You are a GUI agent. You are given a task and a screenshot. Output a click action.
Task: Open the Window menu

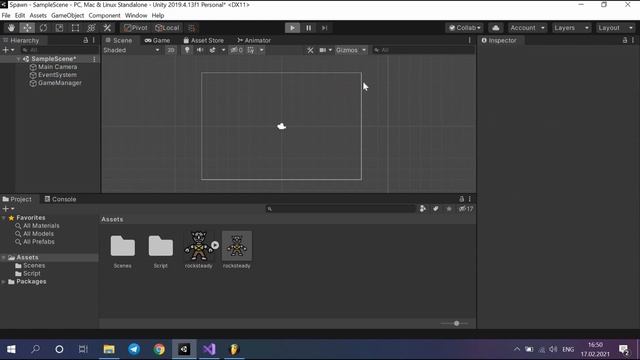[x=136, y=16]
